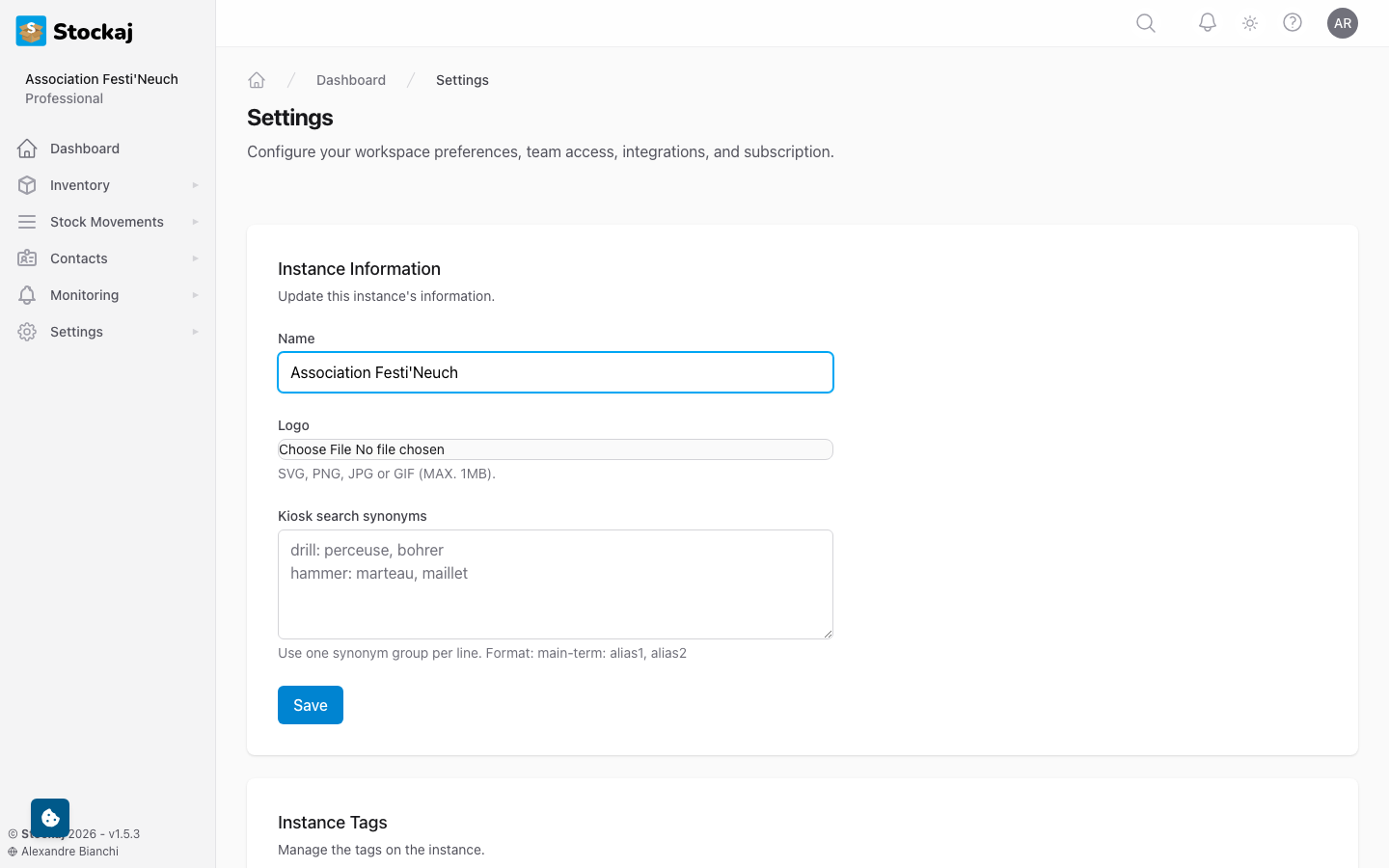Click Choose File for the logo

(x=315, y=449)
